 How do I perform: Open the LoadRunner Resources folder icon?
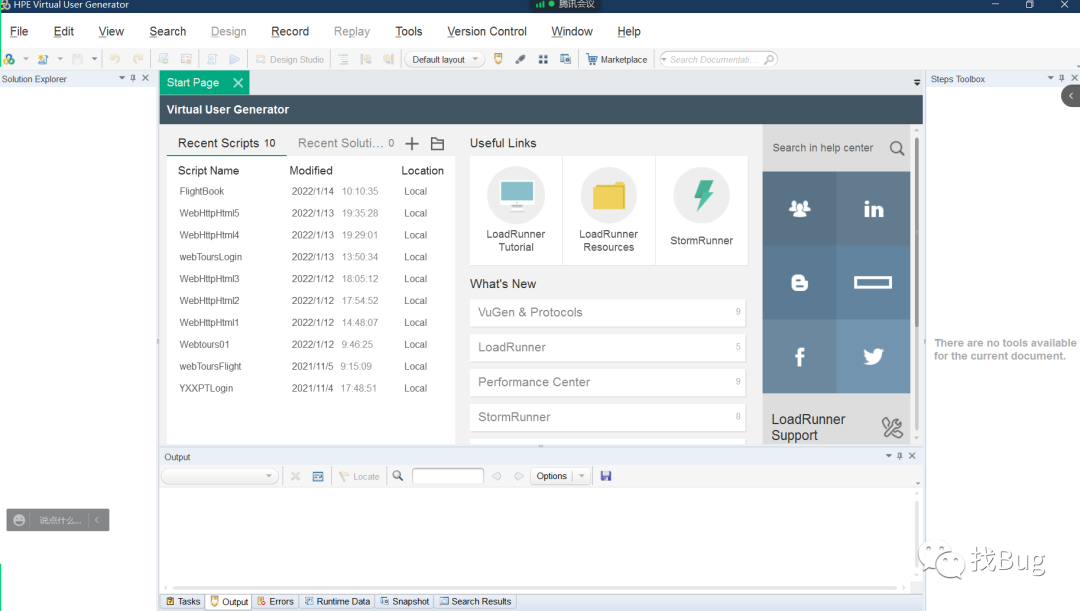pos(609,196)
